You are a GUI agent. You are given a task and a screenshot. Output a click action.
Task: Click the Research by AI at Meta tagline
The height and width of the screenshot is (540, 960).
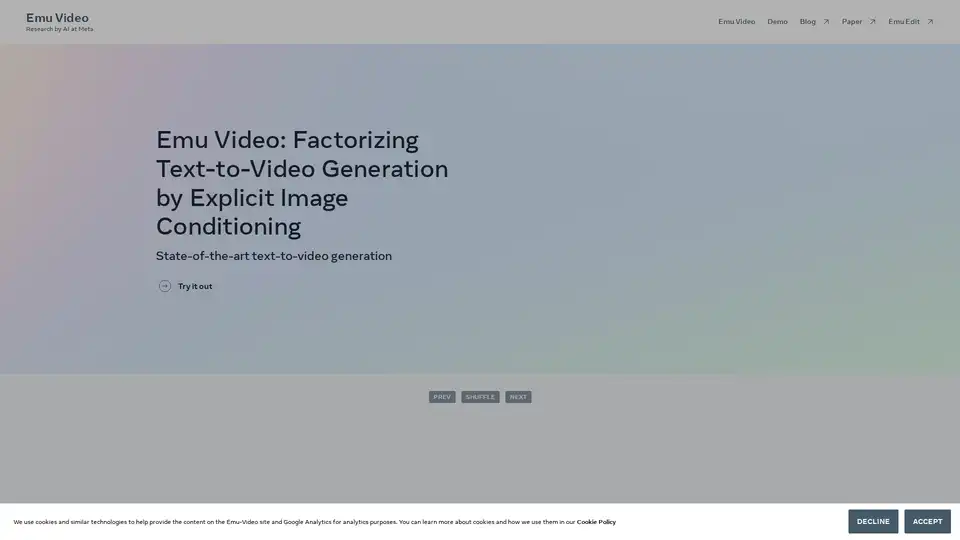pos(59,29)
